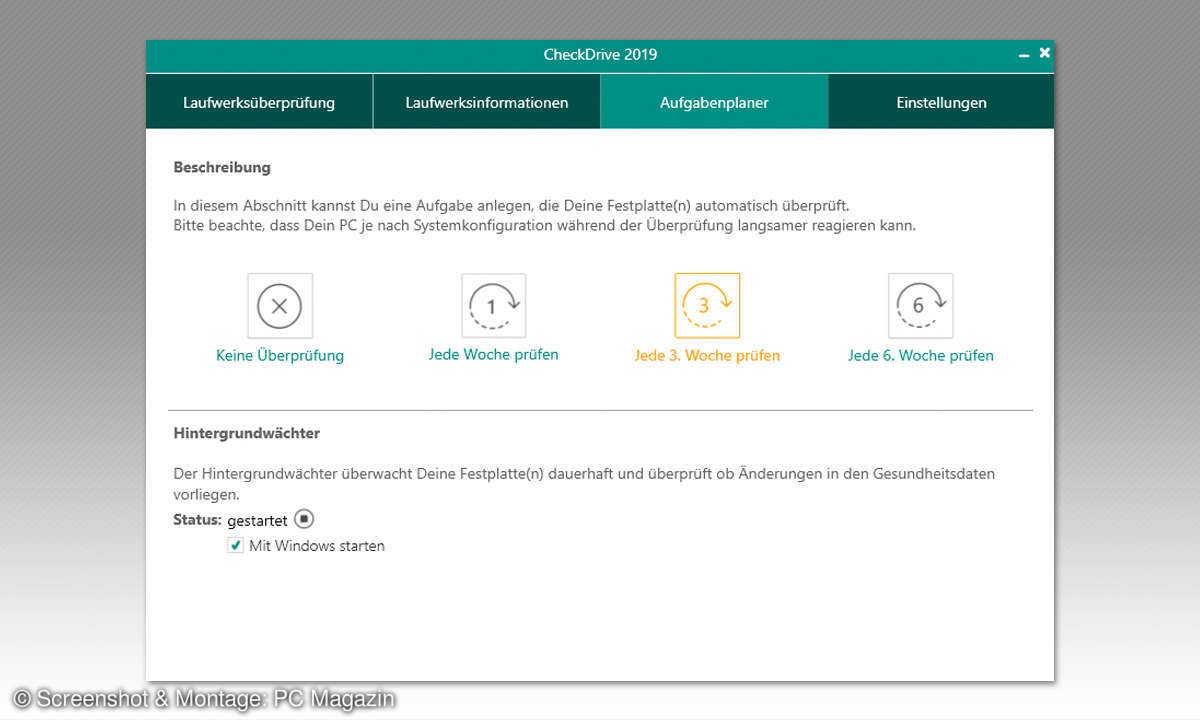
Task: Select the Aufgabenplaner tab
Action: 714,102
